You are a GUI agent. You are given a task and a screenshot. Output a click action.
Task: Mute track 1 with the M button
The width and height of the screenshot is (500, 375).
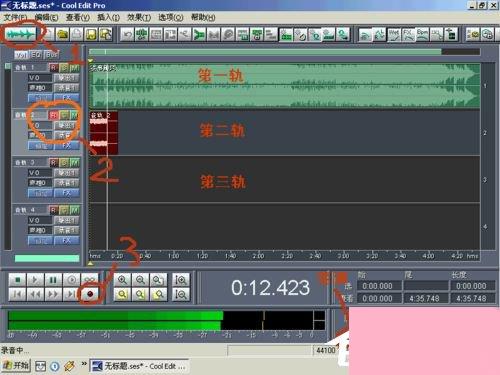point(74,68)
